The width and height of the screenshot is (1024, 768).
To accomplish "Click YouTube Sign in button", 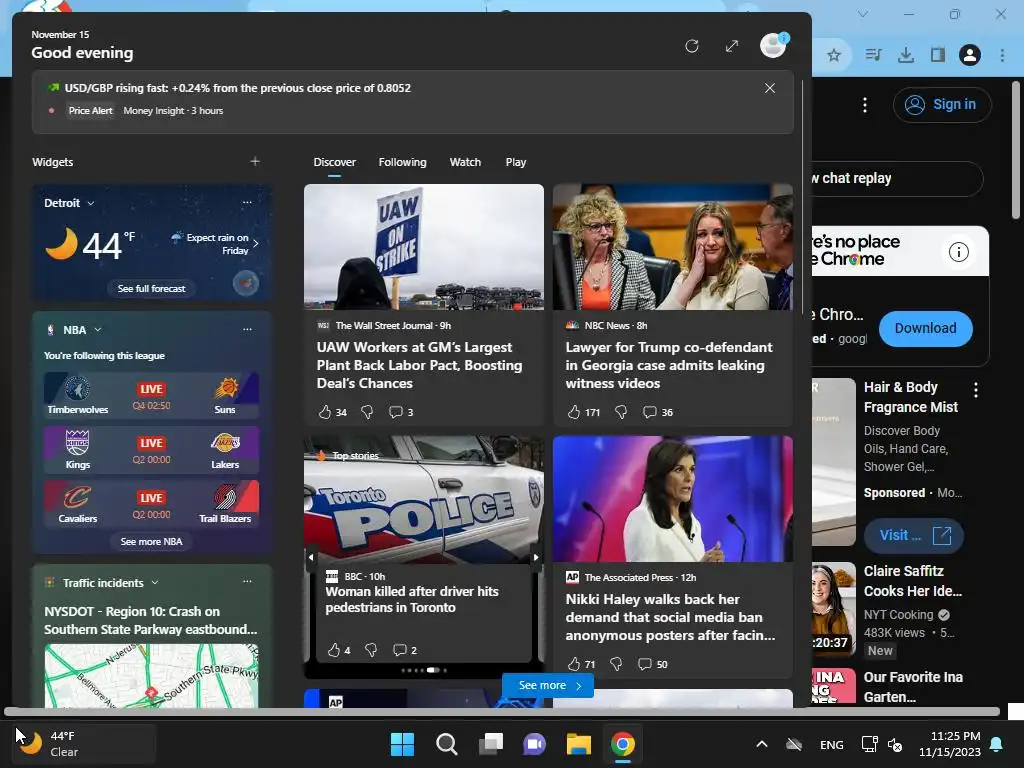I will (942, 104).
